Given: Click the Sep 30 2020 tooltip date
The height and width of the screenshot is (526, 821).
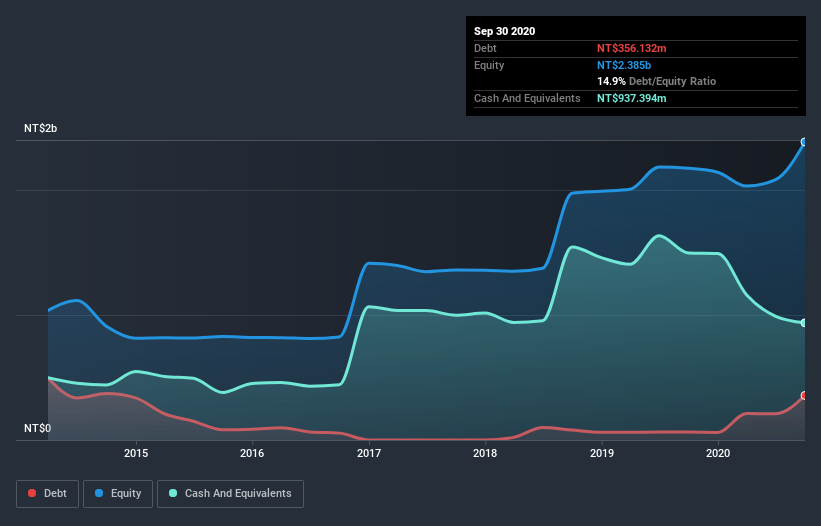Looking at the screenshot, I should (504, 31).
